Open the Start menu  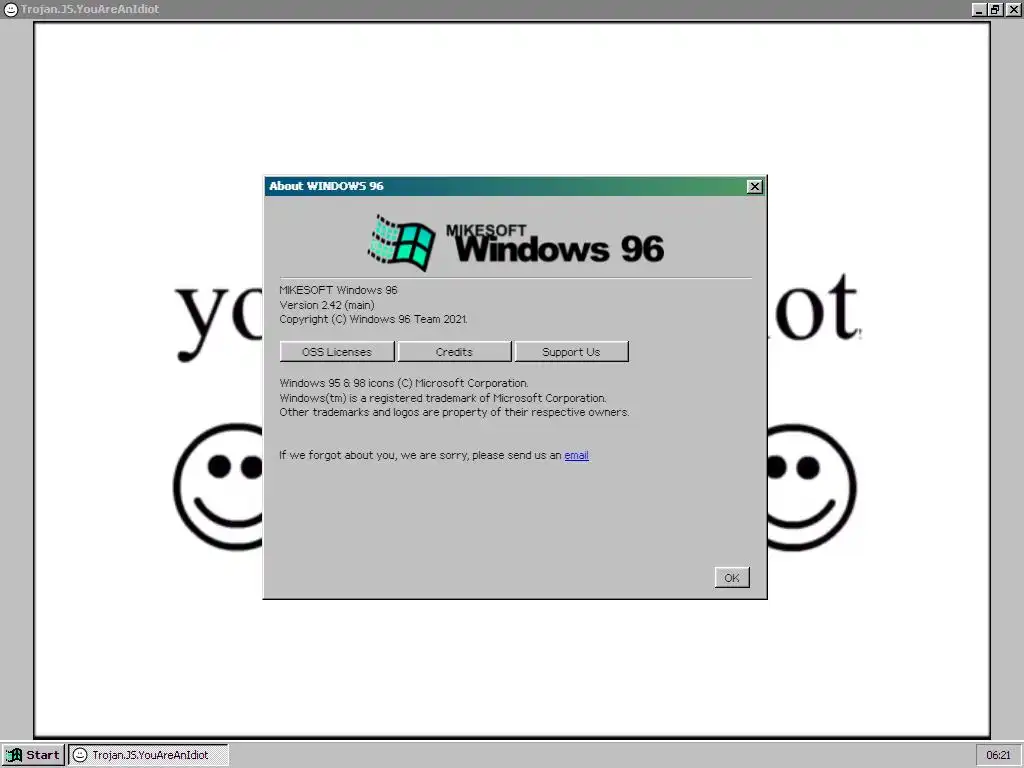[x=33, y=755]
